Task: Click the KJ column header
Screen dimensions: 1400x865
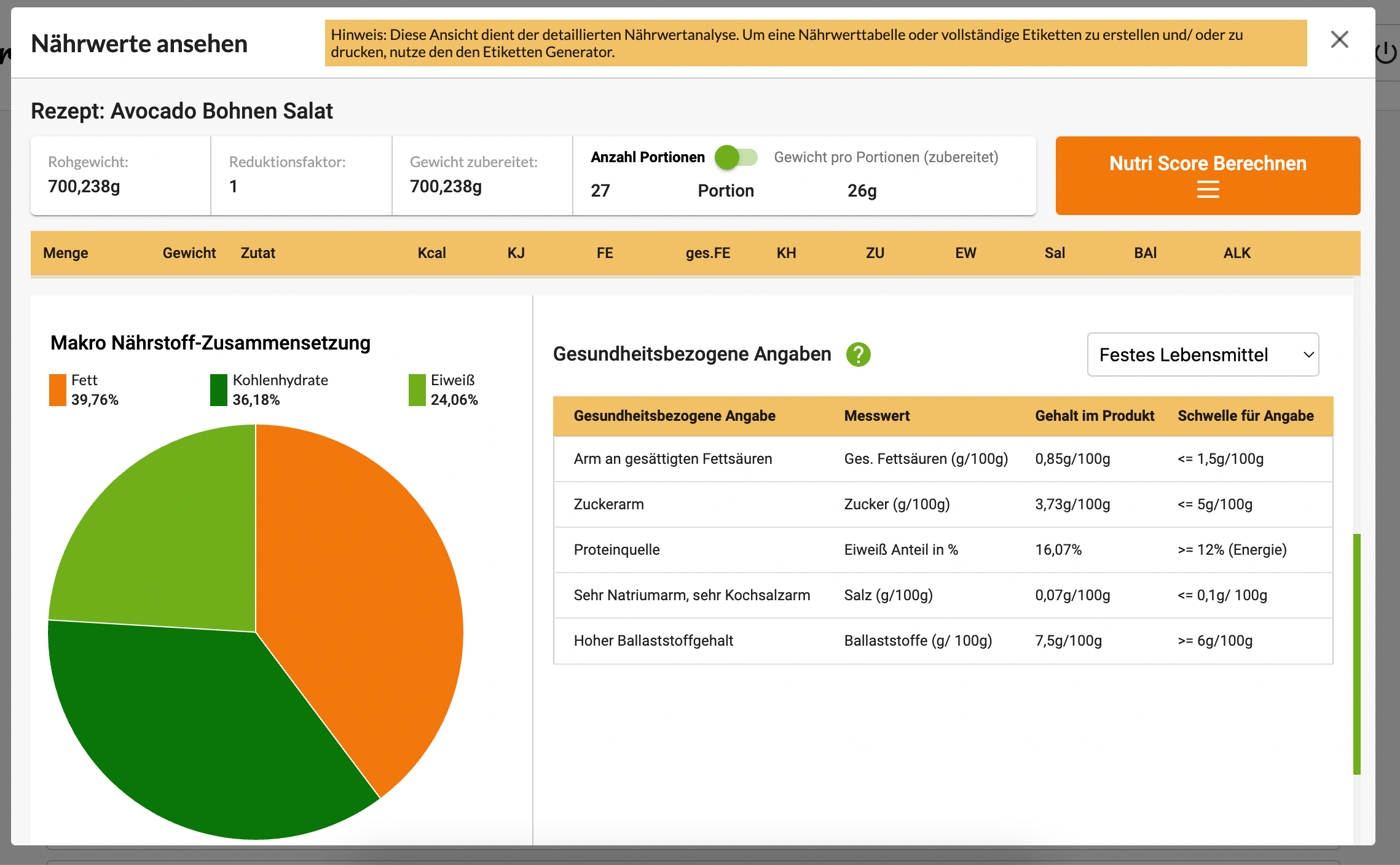Action: tap(516, 253)
